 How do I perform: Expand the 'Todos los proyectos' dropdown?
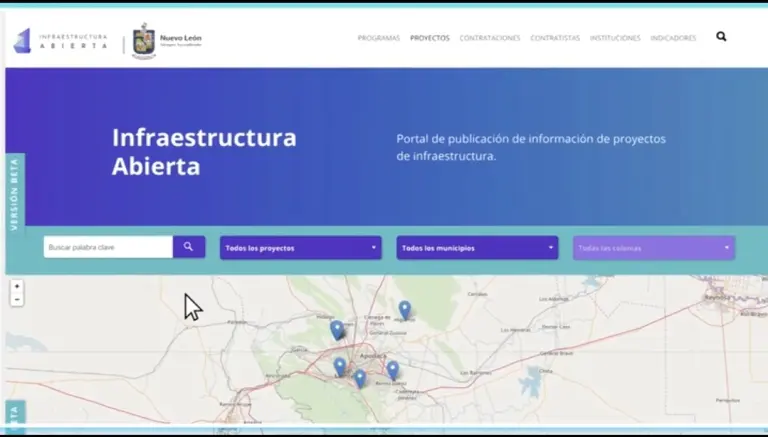point(300,248)
